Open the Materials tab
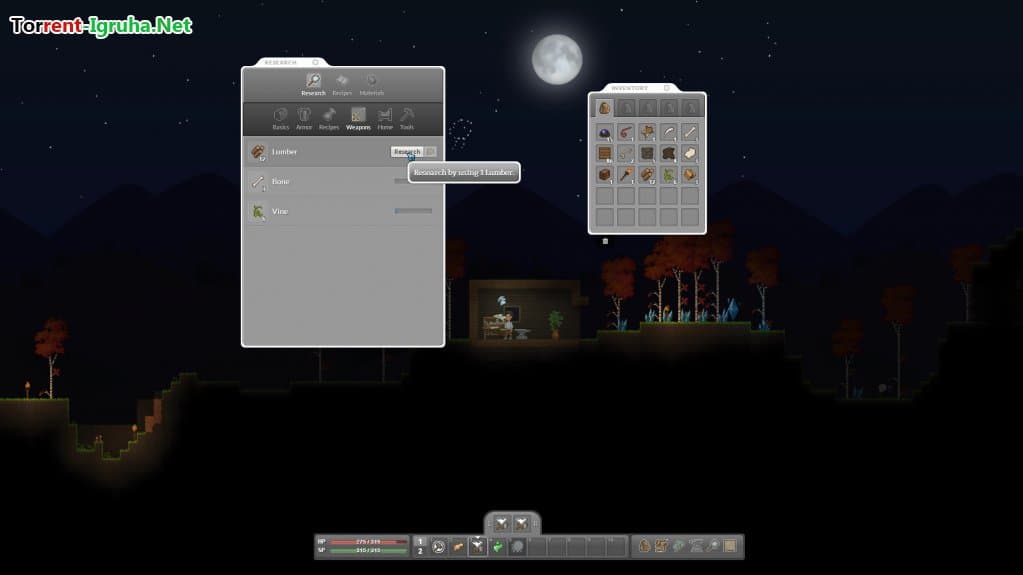Viewport: 1023px width, 575px height. pos(371,83)
